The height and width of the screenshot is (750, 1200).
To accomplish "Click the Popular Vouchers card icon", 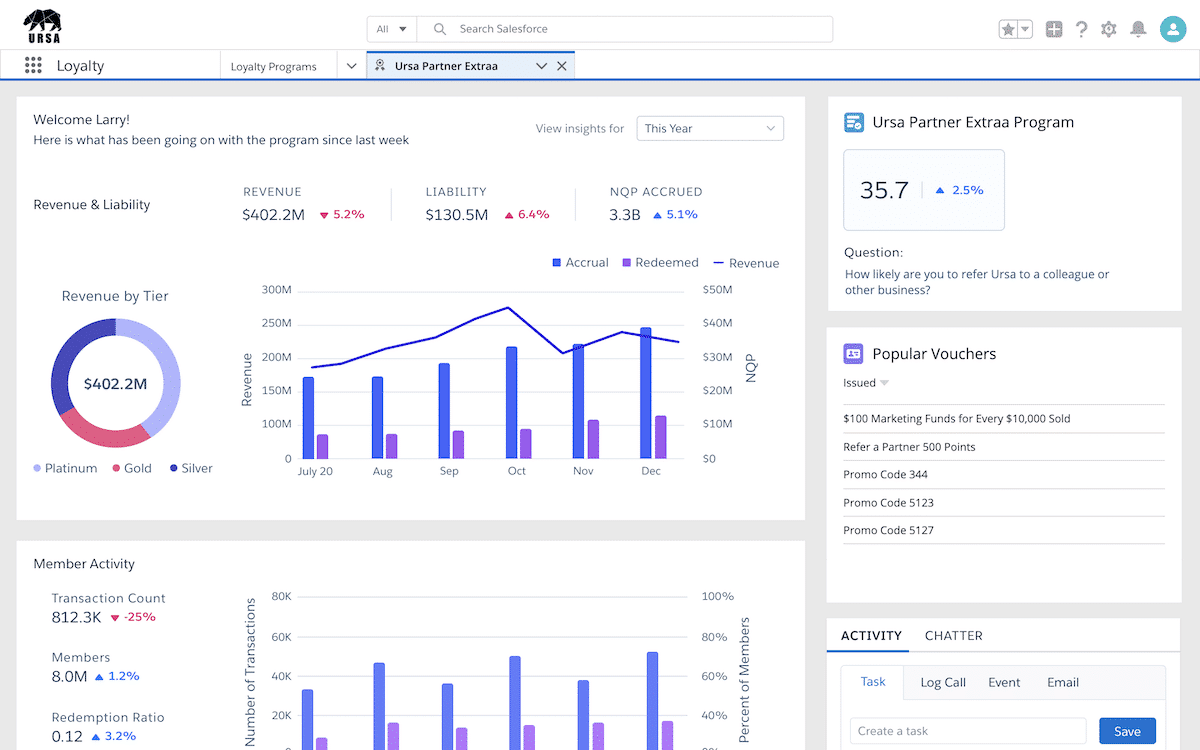I will pos(853,353).
